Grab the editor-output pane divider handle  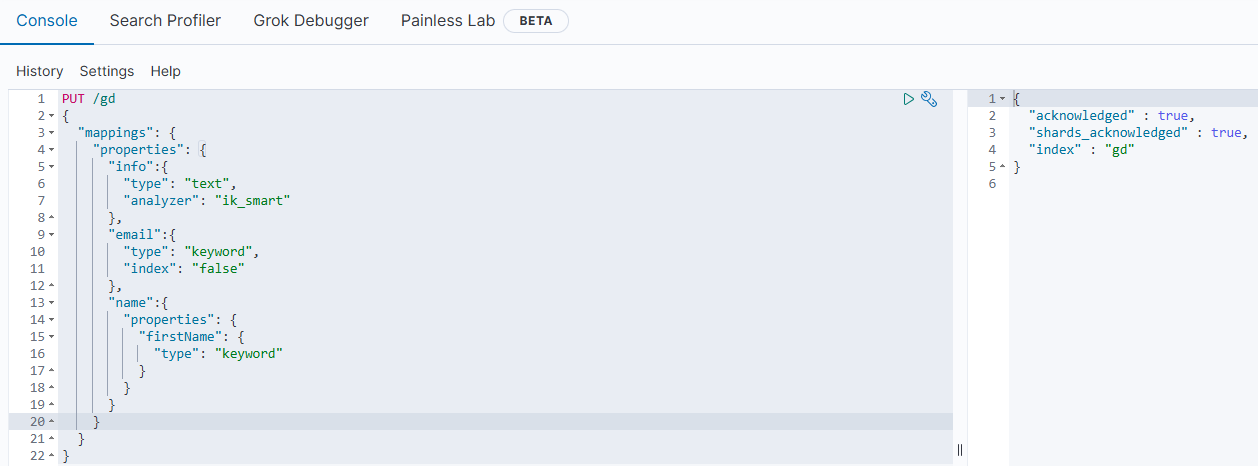coord(960,450)
